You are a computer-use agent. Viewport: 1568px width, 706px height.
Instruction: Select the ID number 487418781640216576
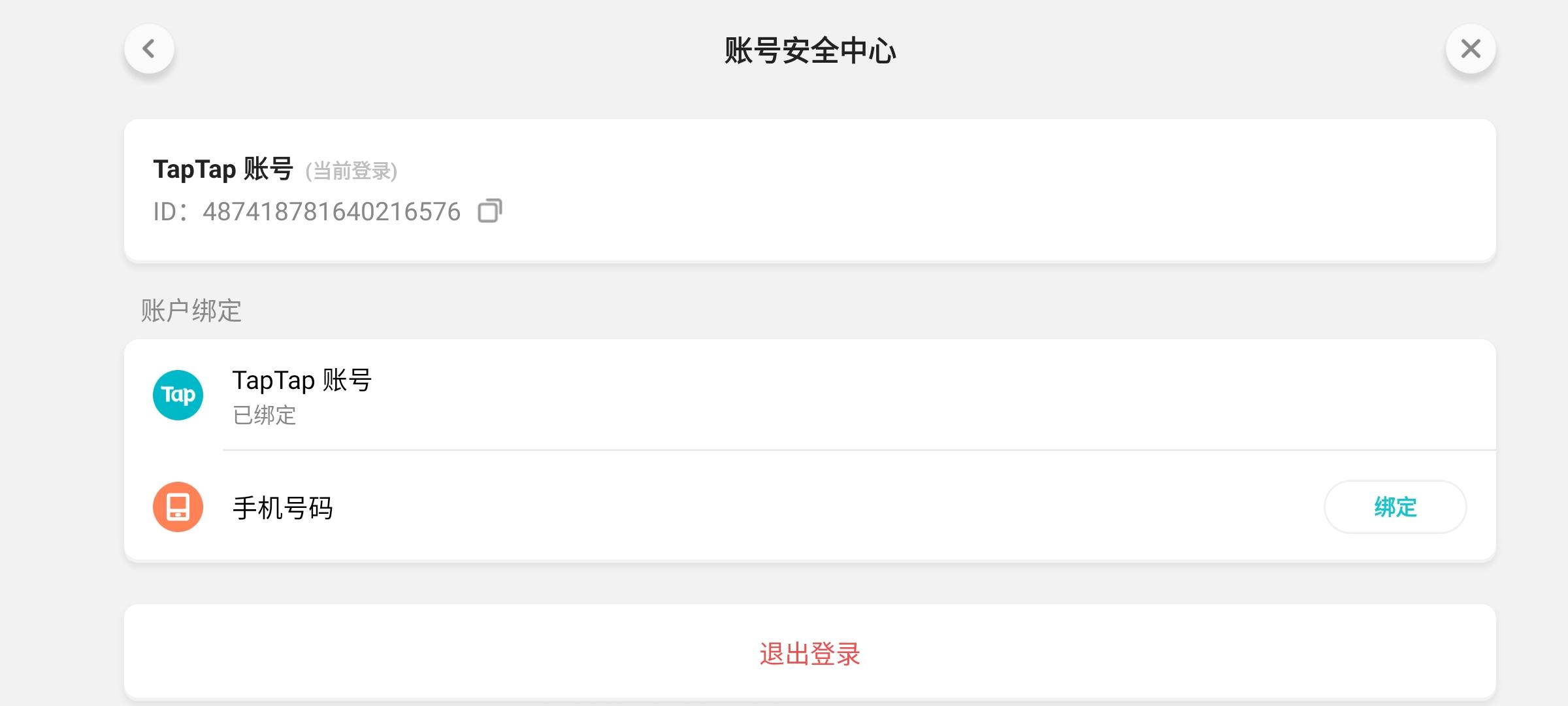click(x=331, y=212)
